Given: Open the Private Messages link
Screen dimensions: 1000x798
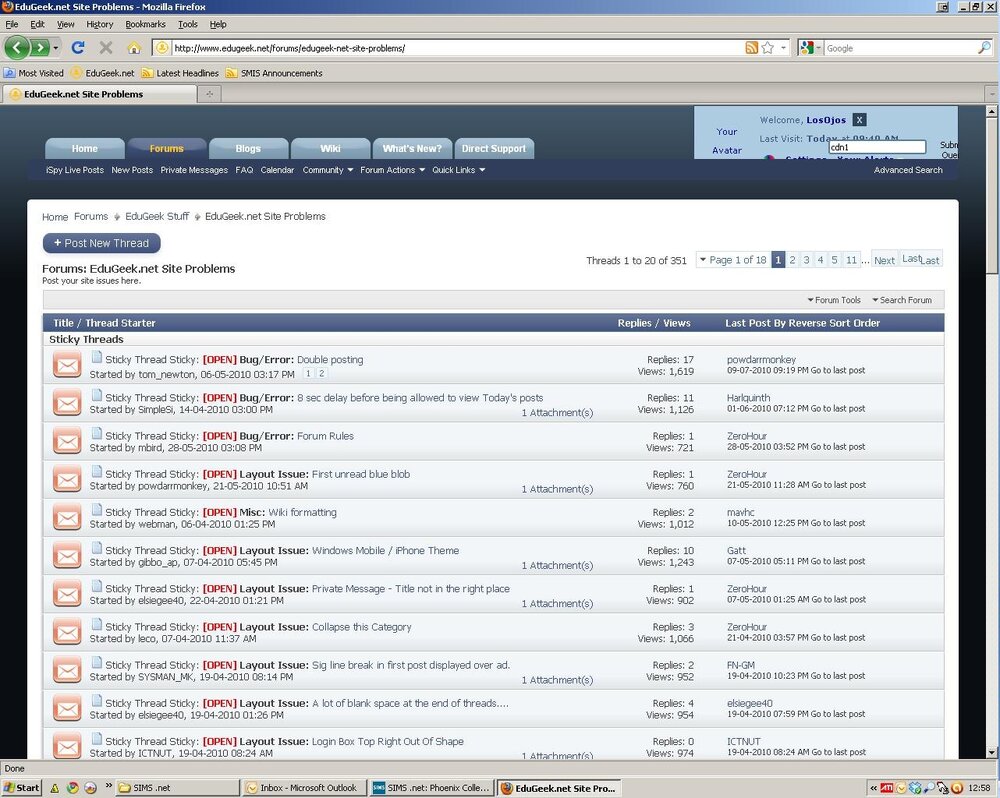Looking at the screenshot, I should coord(194,170).
